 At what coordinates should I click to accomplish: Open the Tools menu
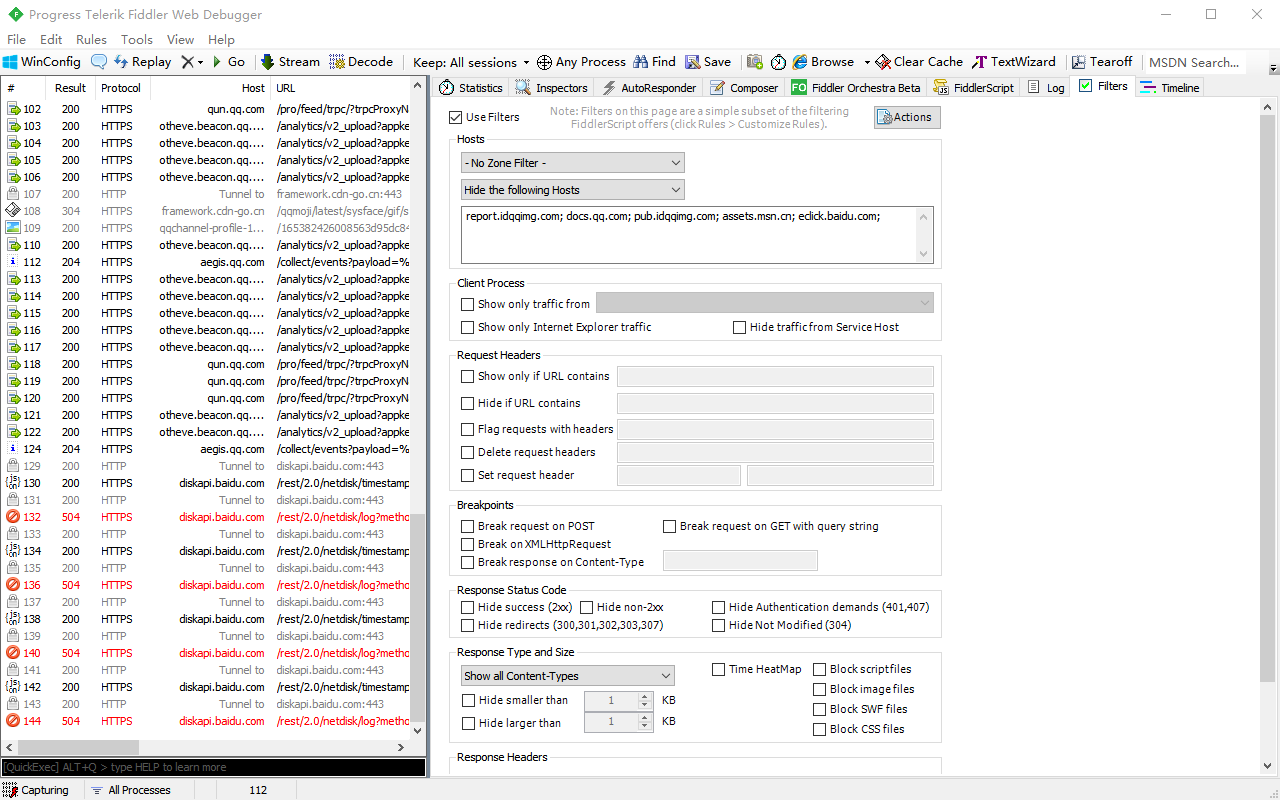tap(137, 40)
